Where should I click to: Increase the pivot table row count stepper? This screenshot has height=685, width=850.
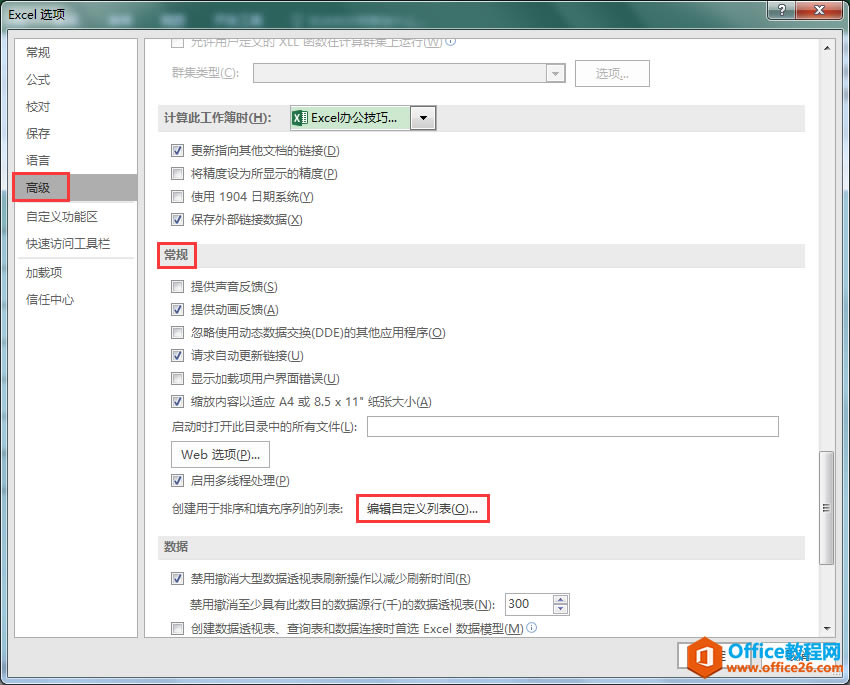coord(561,599)
